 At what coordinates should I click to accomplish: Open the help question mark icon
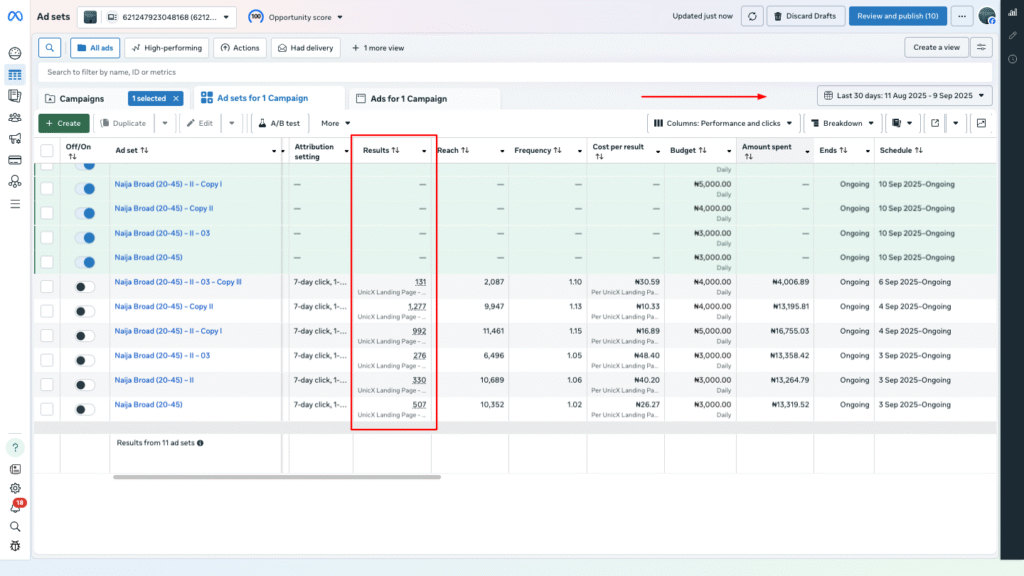(x=15, y=448)
